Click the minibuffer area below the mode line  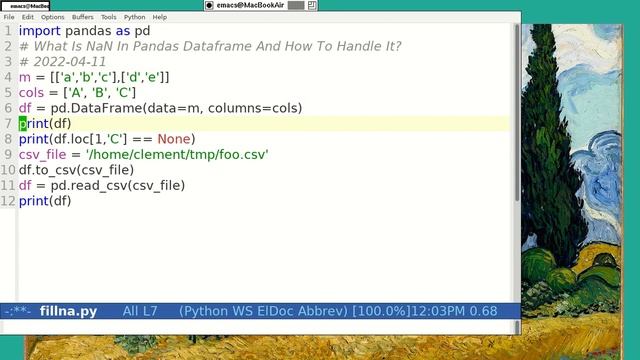pyautogui.click(x=257, y=327)
